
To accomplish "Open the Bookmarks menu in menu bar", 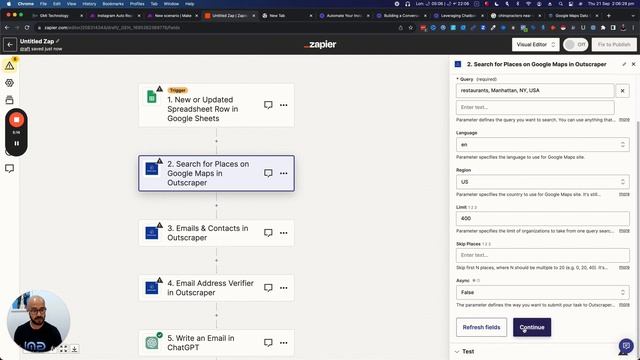I will pos(113,4).
